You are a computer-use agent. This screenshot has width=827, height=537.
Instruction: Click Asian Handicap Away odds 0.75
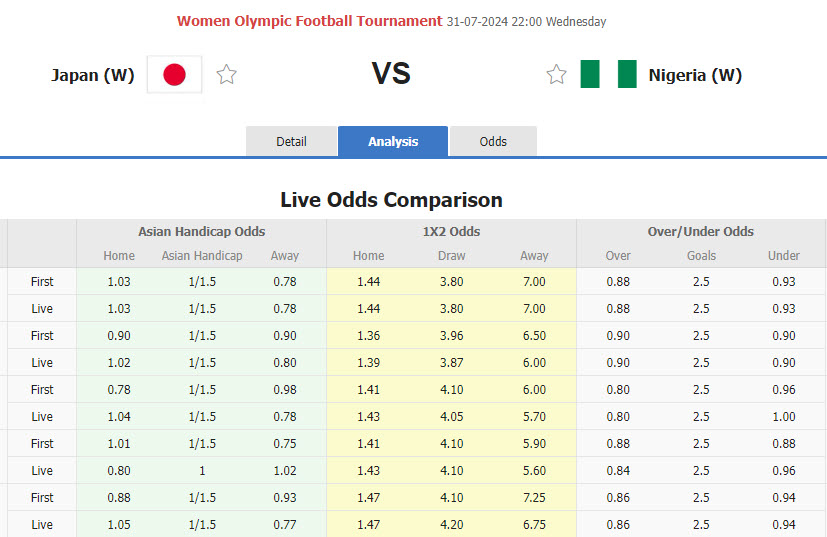285,443
